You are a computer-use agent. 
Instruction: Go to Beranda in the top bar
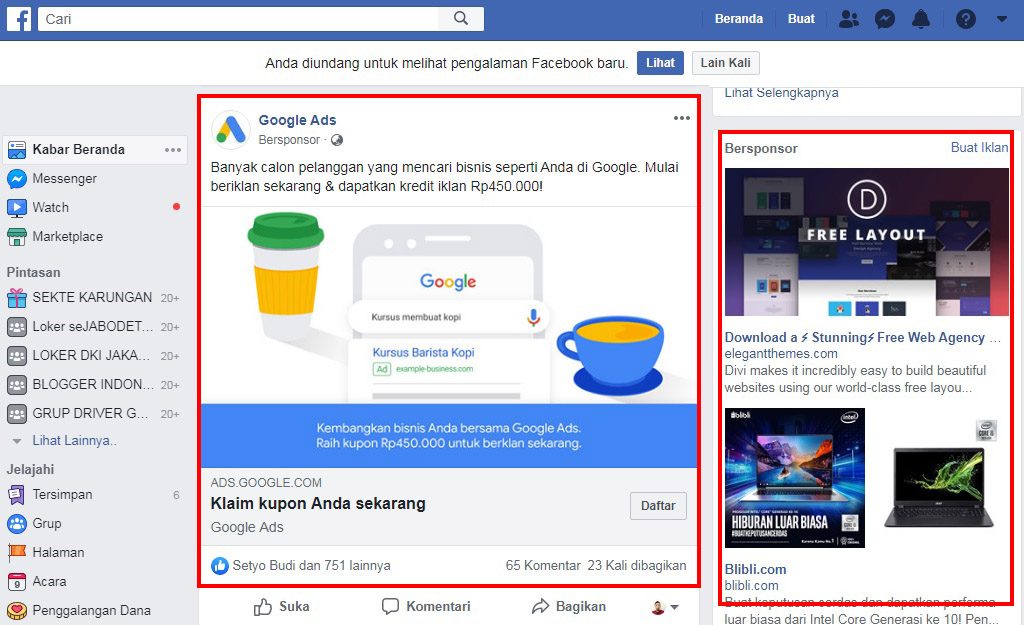tap(739, 19)
